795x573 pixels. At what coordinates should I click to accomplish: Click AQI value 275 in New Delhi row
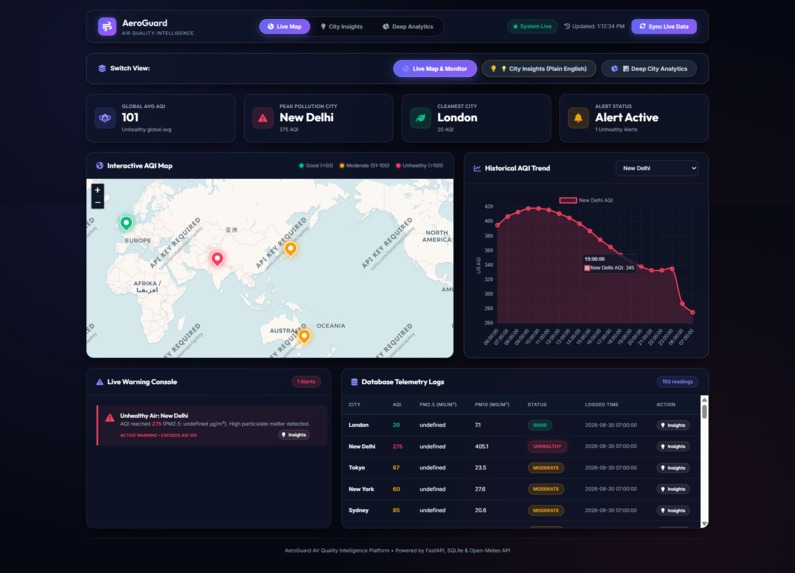(x=398, y=447)
